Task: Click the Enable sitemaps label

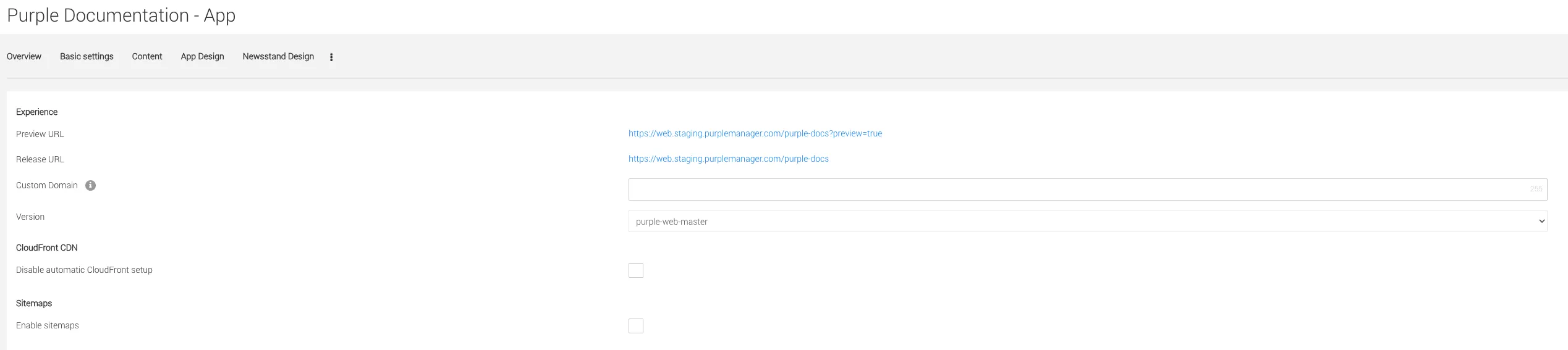Action: click(48, 325)
